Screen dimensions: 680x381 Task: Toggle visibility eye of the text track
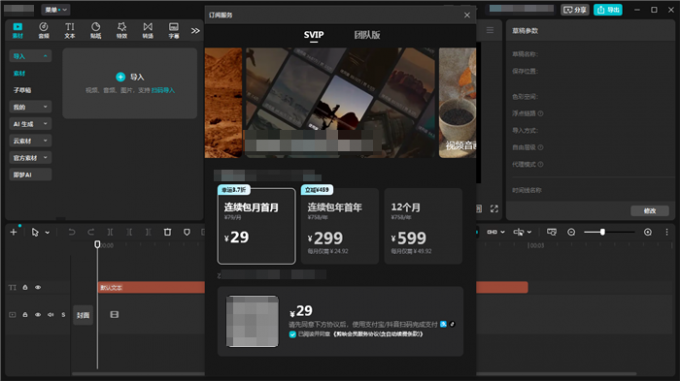(x=38, y=287)
